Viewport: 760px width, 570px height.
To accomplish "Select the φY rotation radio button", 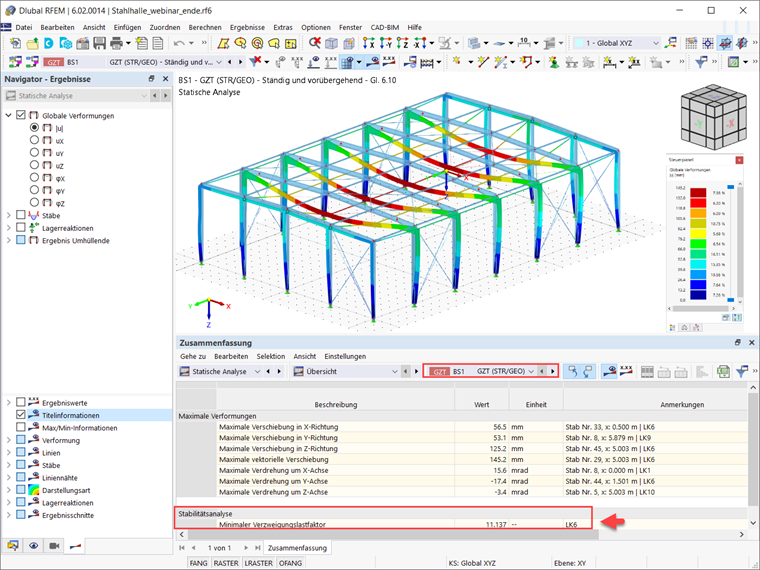I will [34, 190].
